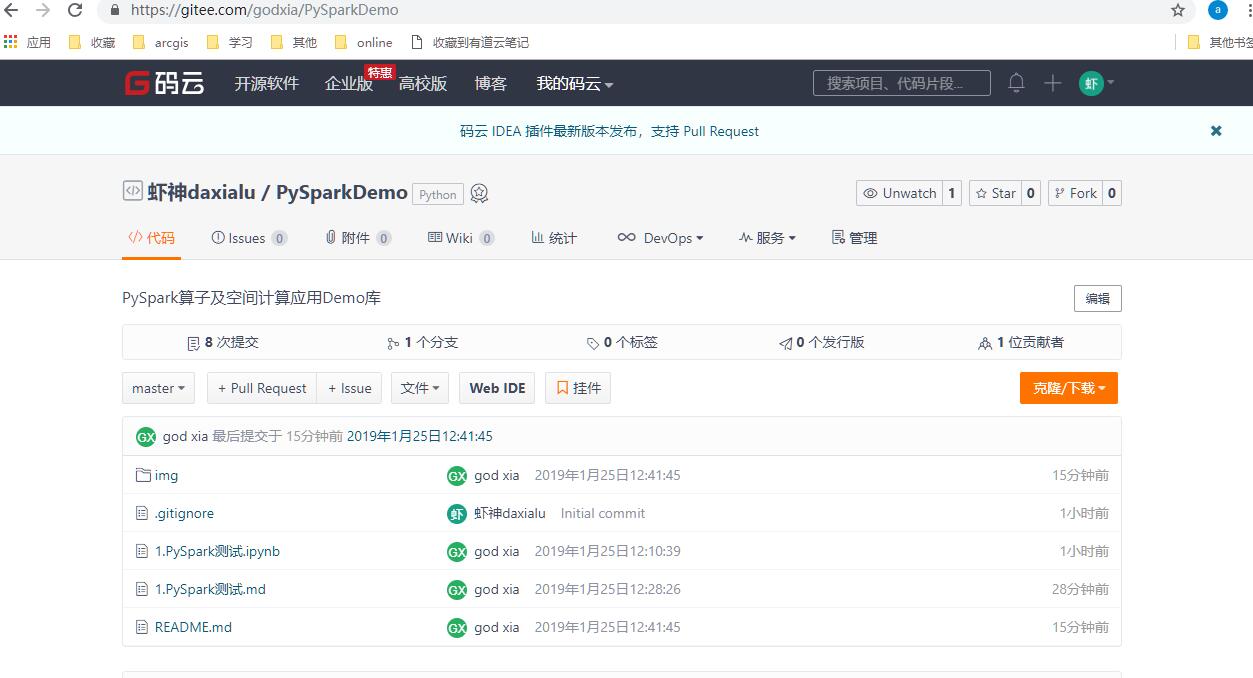Click the 挂件 widget button
The width and height of the screenshot is (1253, 678).
(578, 388)
